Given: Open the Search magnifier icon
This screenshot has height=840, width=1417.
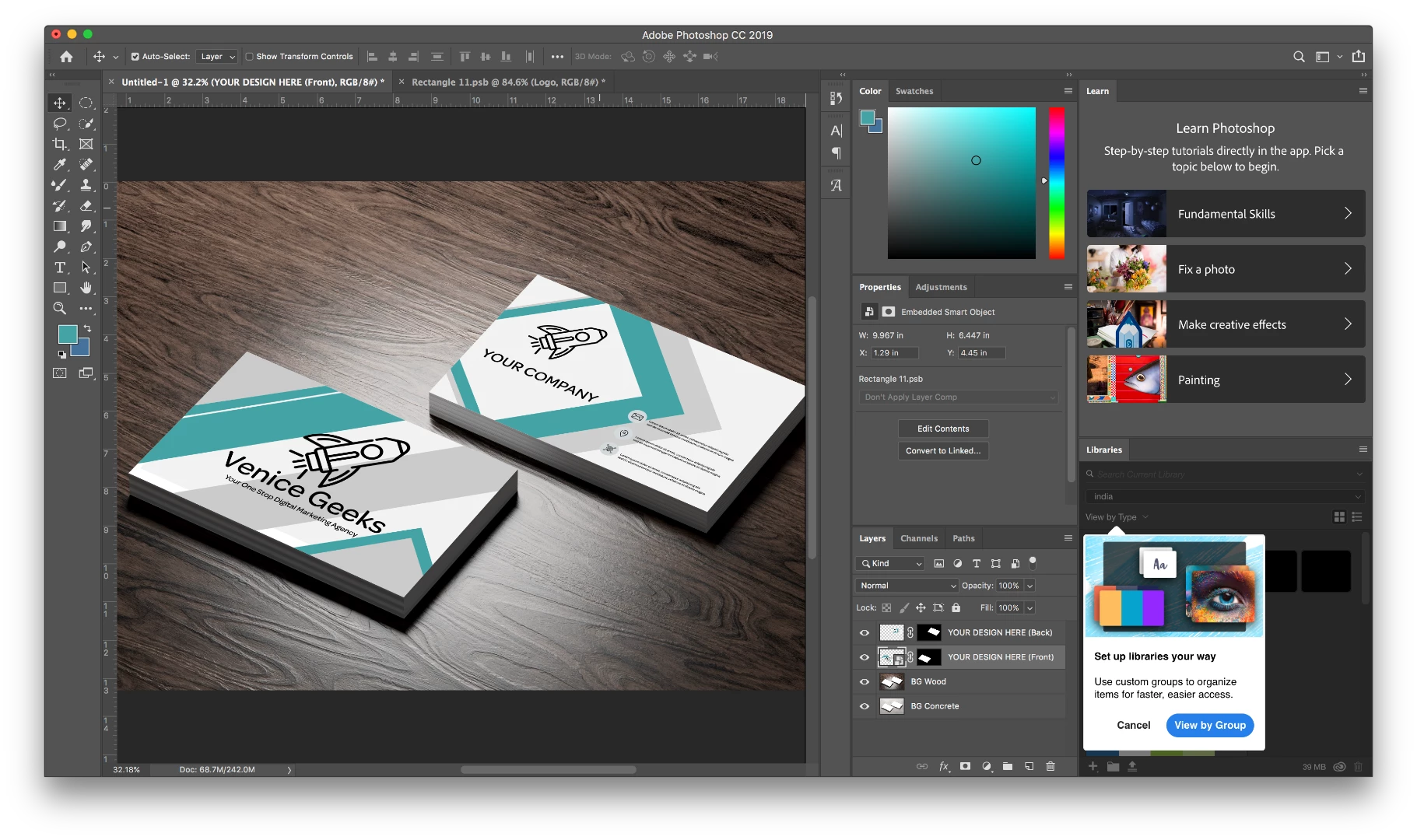Looking at the screenshot, I should pos(1299,57).
